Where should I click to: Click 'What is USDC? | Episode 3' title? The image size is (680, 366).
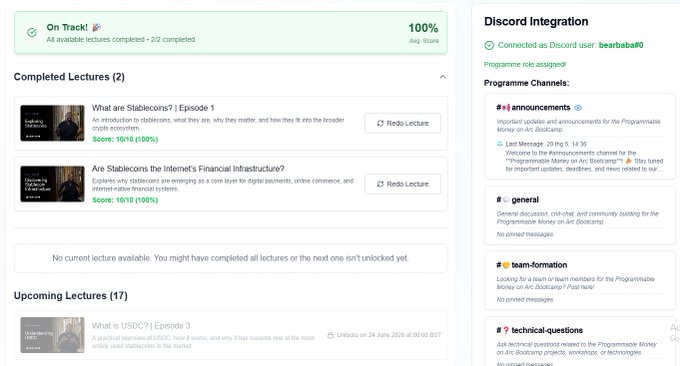[141, 326]
